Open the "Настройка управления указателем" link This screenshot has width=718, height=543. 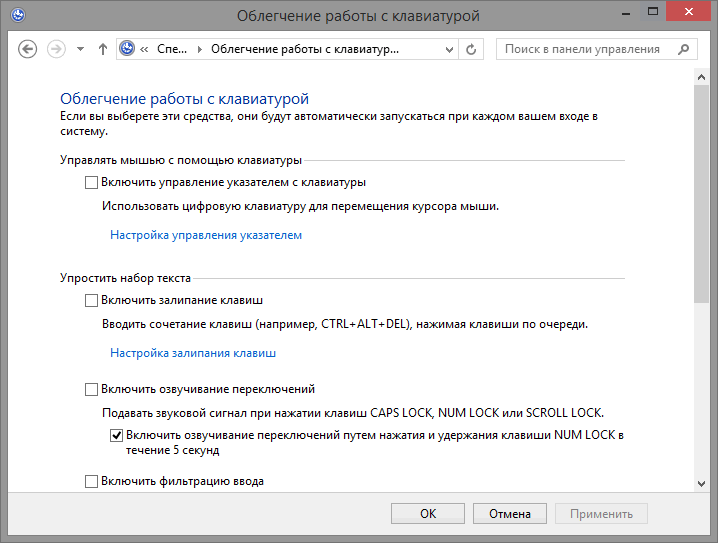(x=206, y=236)
